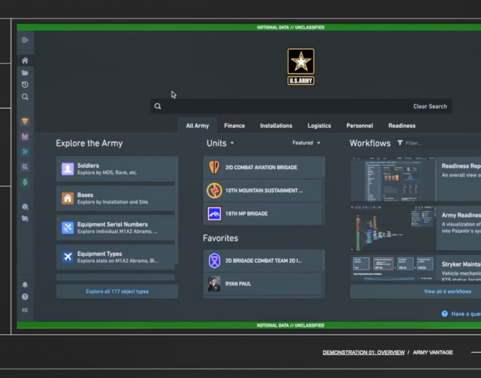Expand the Units dropdown

tap(220, 143)
